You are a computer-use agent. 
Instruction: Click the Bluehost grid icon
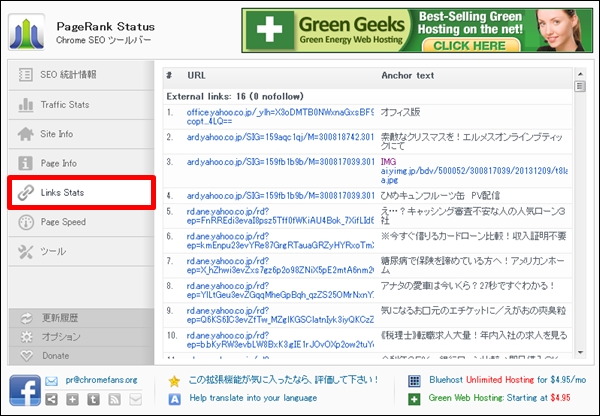[x=414, y=381]
